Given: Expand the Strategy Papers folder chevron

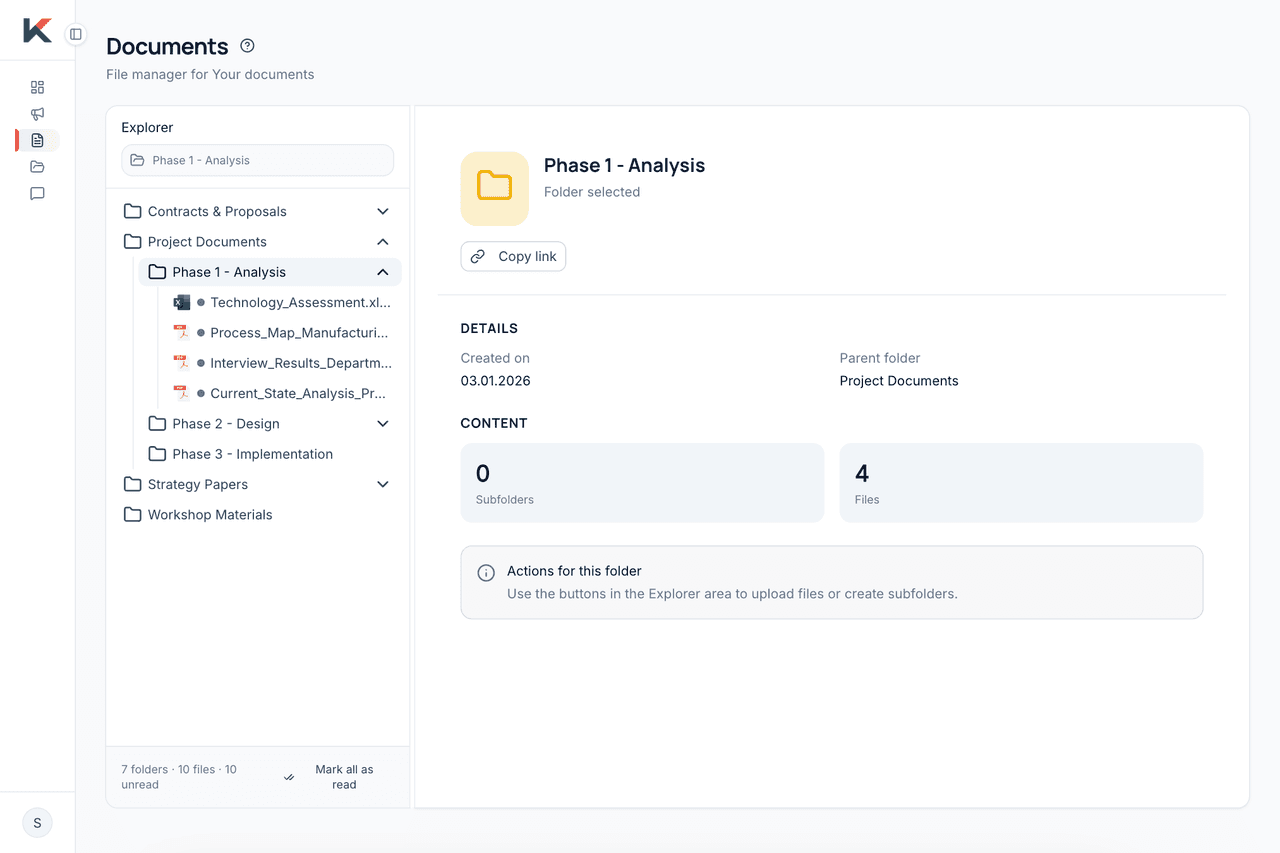Looking at the screenshot, I should (382, 484).
